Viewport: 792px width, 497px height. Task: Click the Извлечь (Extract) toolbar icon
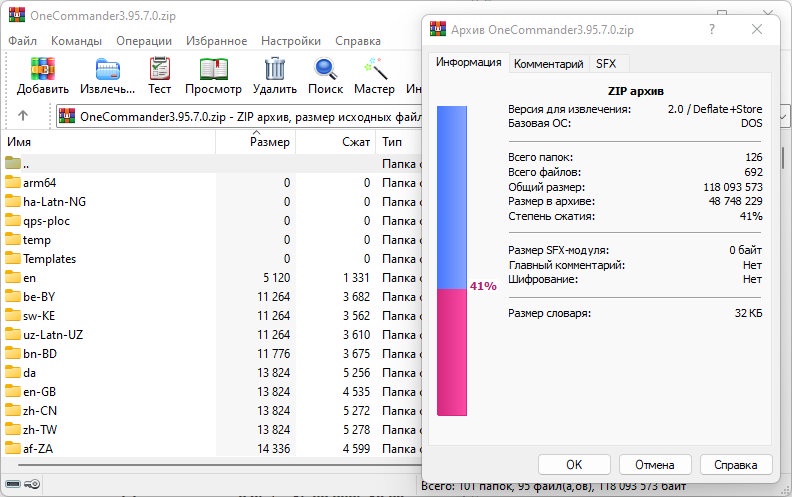(106, 70)
